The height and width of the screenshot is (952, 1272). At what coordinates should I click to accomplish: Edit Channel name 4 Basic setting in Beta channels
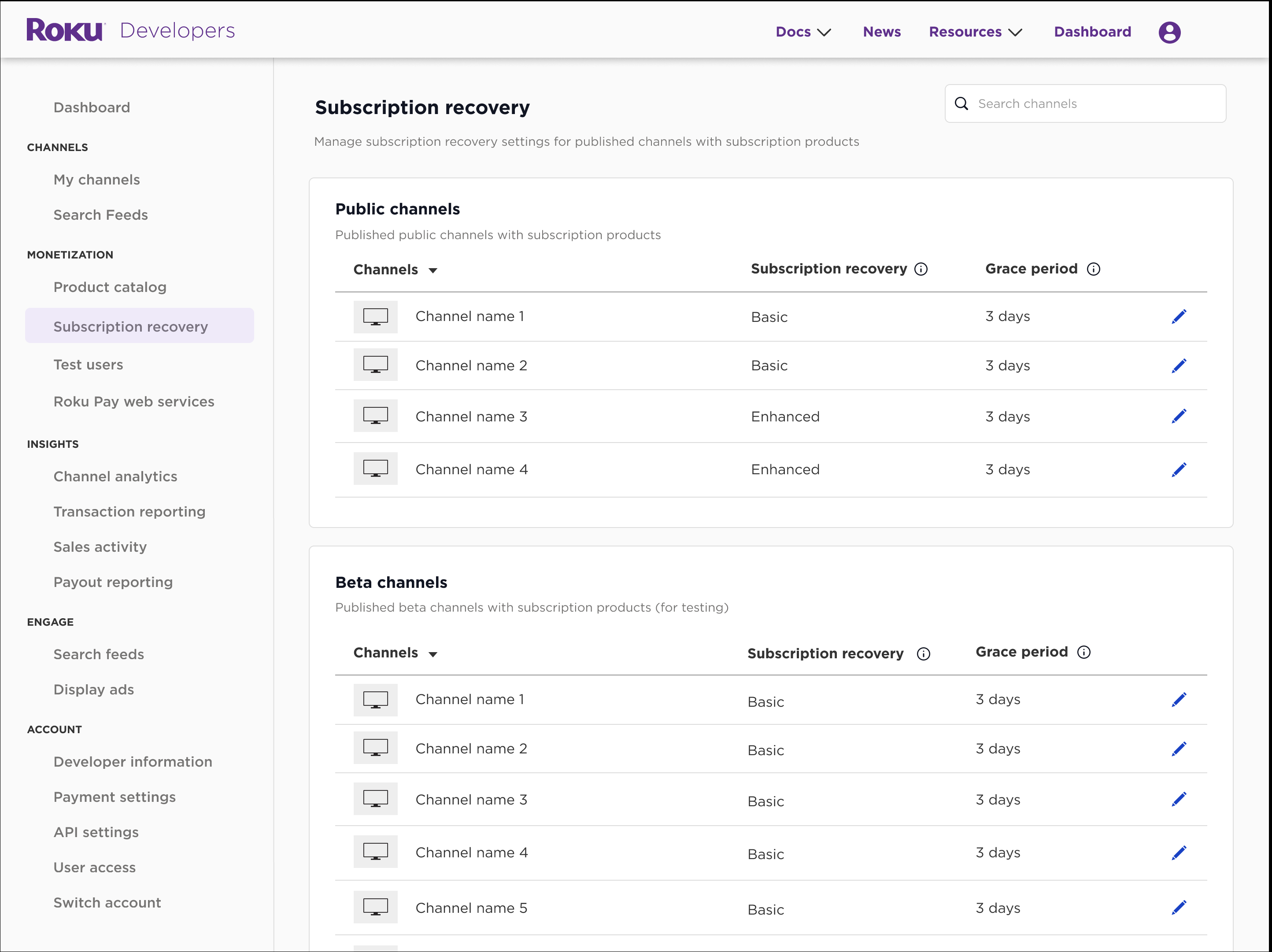pyautogui.click(x=1180, y=852)
